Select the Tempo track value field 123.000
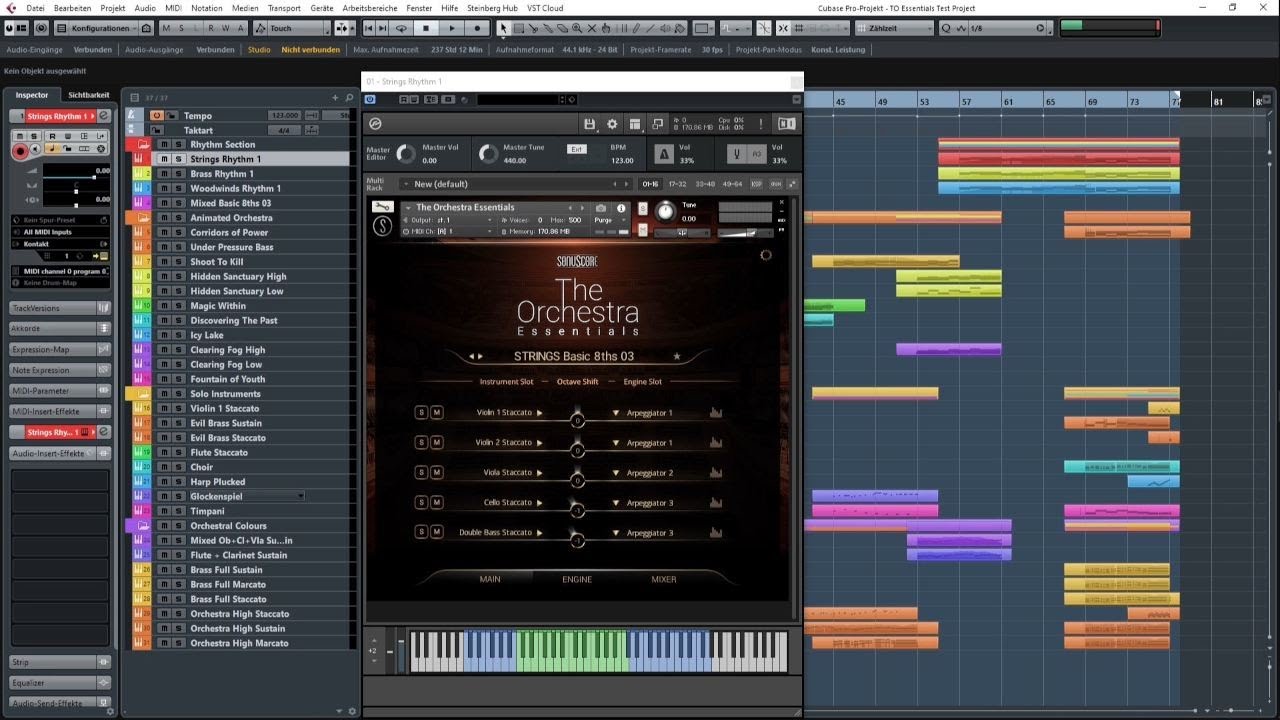The image size is (1280, 720). tap(284, 116)
